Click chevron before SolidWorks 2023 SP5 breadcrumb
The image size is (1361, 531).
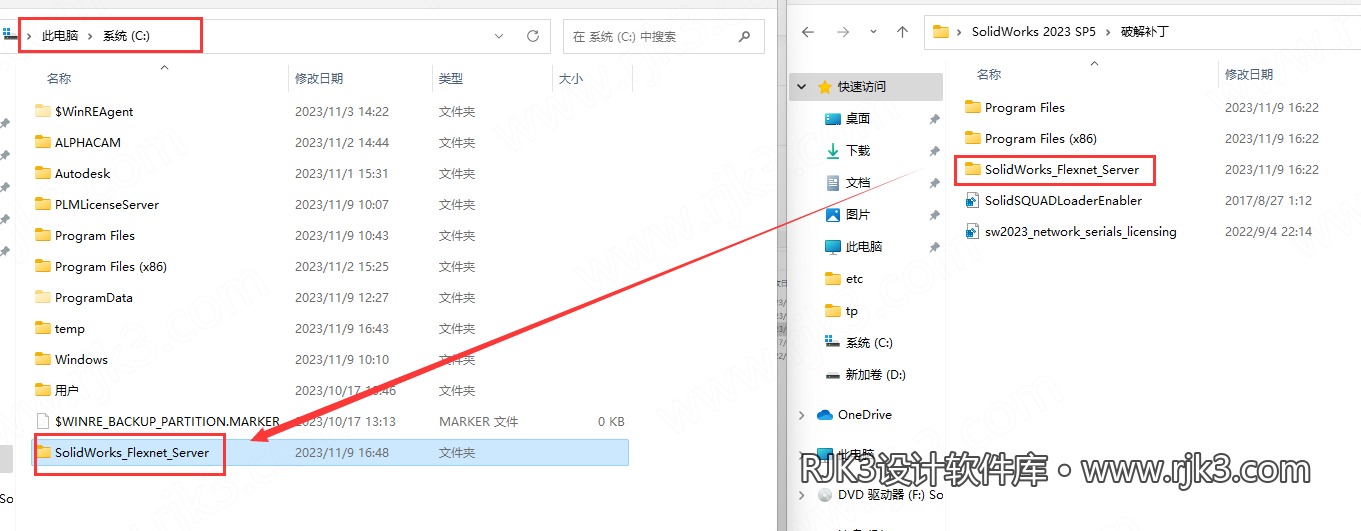[960, 32]
